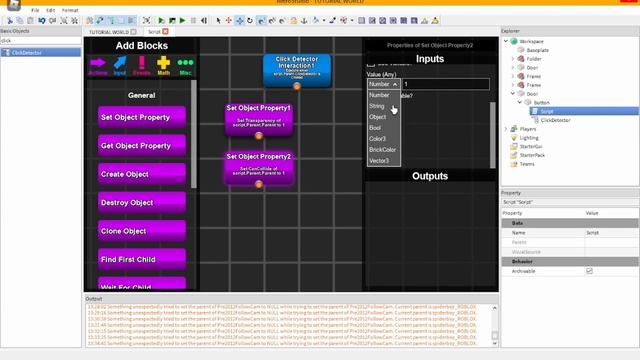
Task: Expand the Players node
Action: 506,129
